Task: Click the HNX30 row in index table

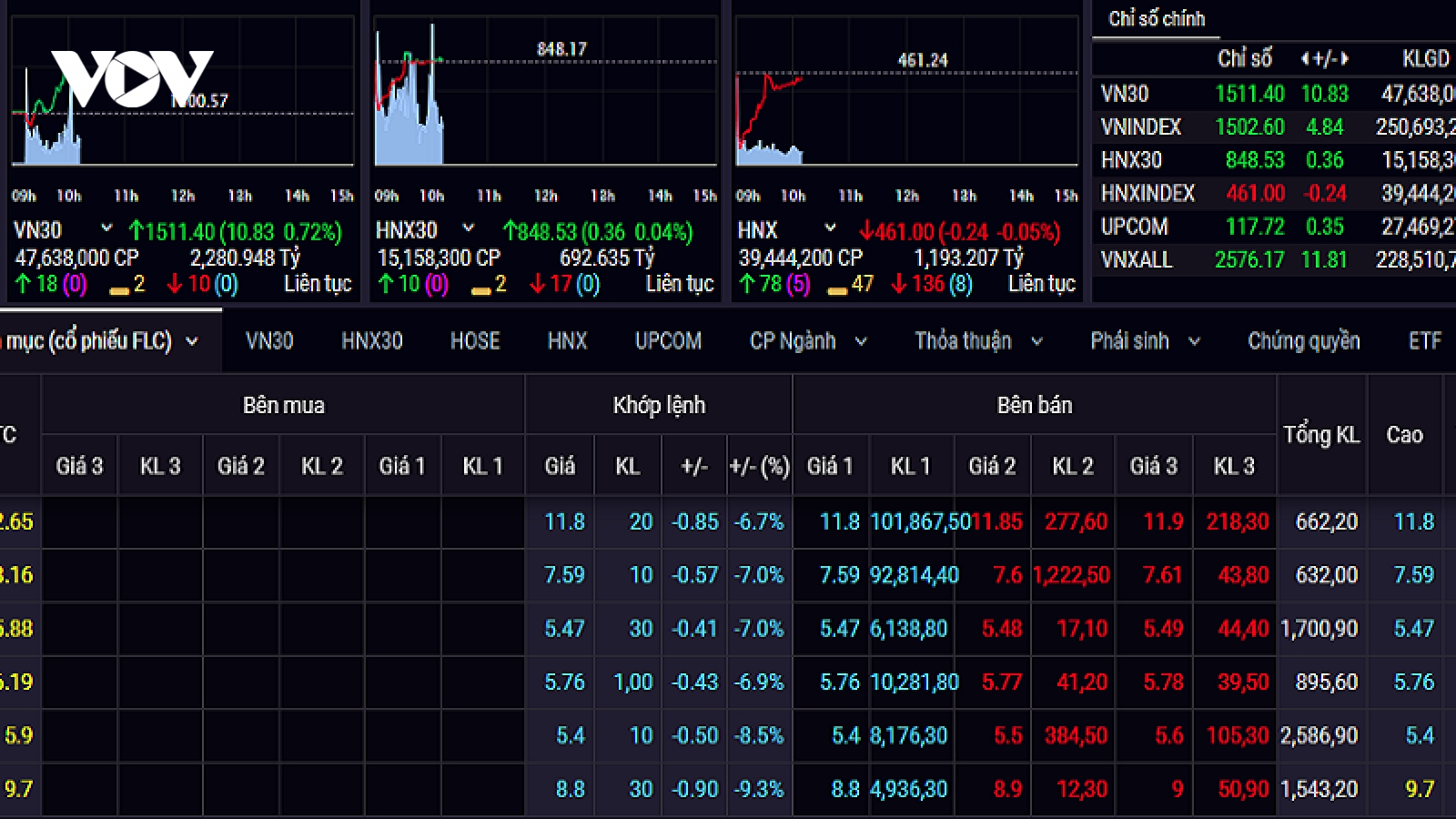Action: click(x=1274, y=160)
